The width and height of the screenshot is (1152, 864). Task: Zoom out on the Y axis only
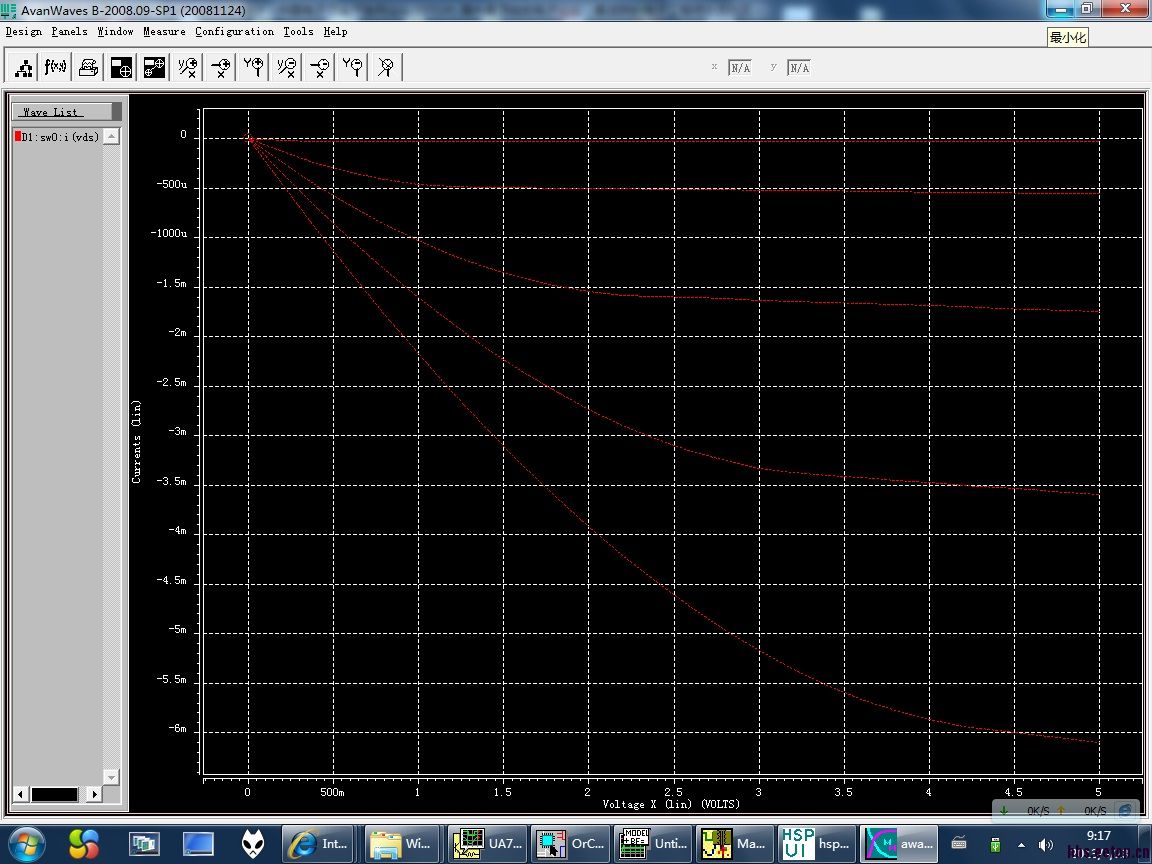(353, 68)
